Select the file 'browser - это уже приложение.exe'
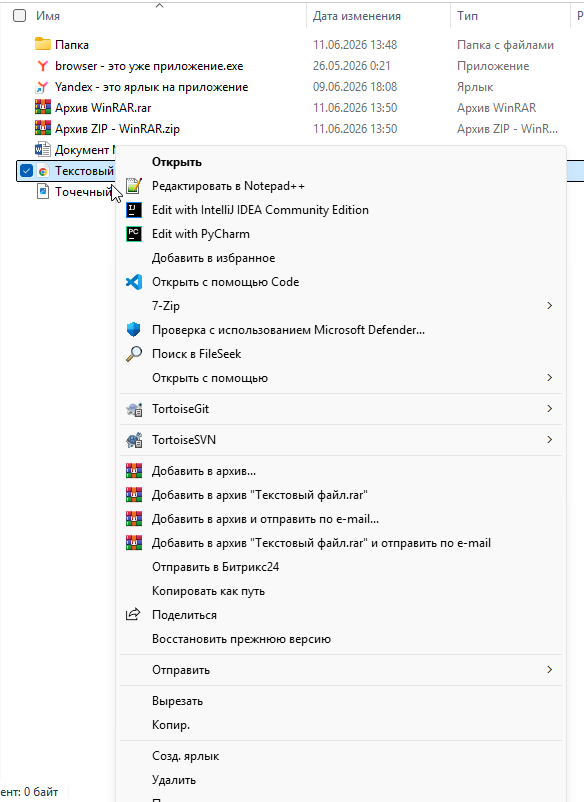The image size is (584, 802). (x=149, y=66)
